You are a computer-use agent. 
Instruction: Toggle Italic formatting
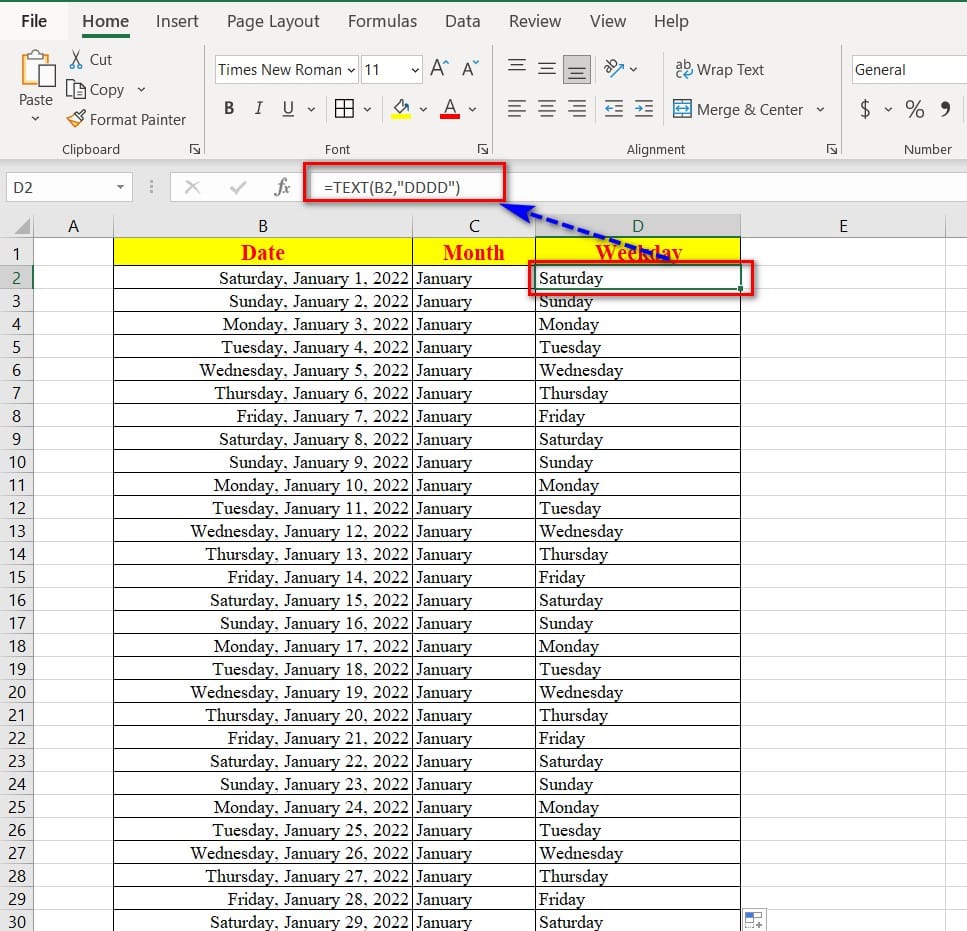pos(258,109)
